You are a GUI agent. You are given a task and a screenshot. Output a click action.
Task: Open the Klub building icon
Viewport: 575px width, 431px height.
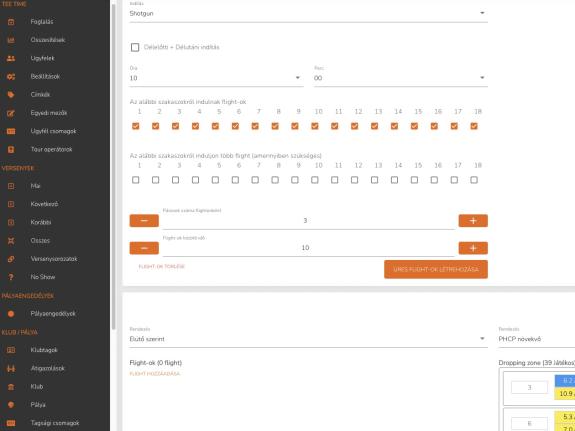tap(11, 387)
